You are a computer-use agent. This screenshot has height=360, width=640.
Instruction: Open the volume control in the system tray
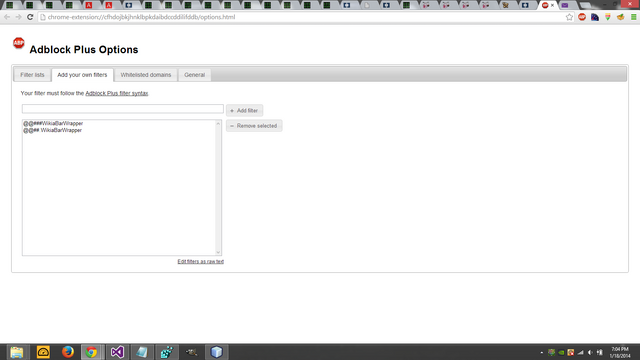coord(590,352)
